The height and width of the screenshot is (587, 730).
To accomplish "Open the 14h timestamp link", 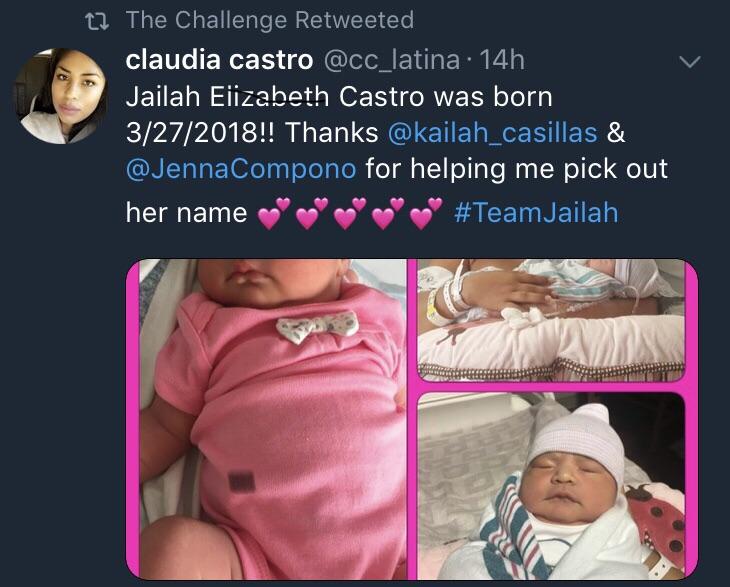I will (501, 61).
